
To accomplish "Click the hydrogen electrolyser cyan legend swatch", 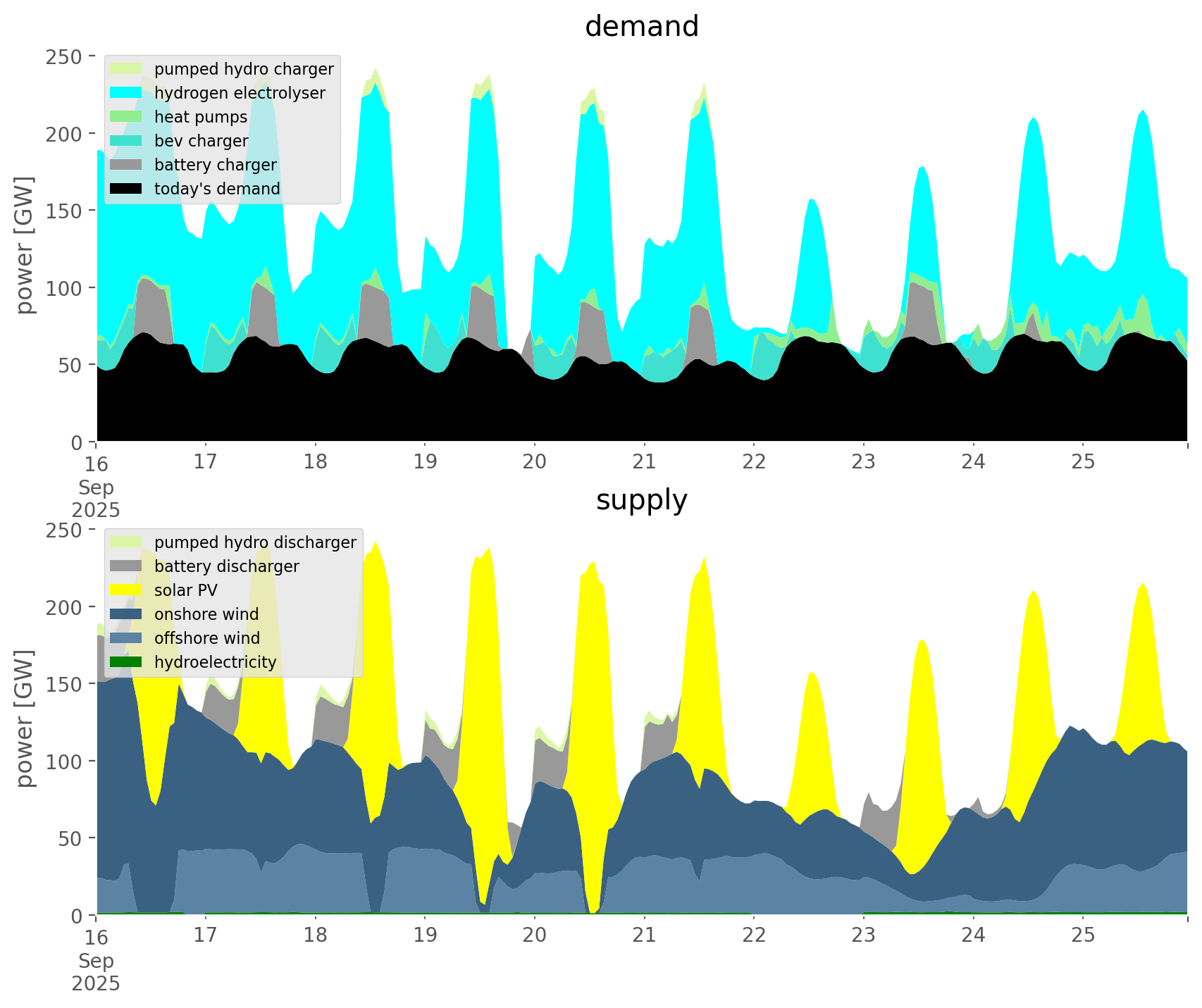I will coord(127,93).
